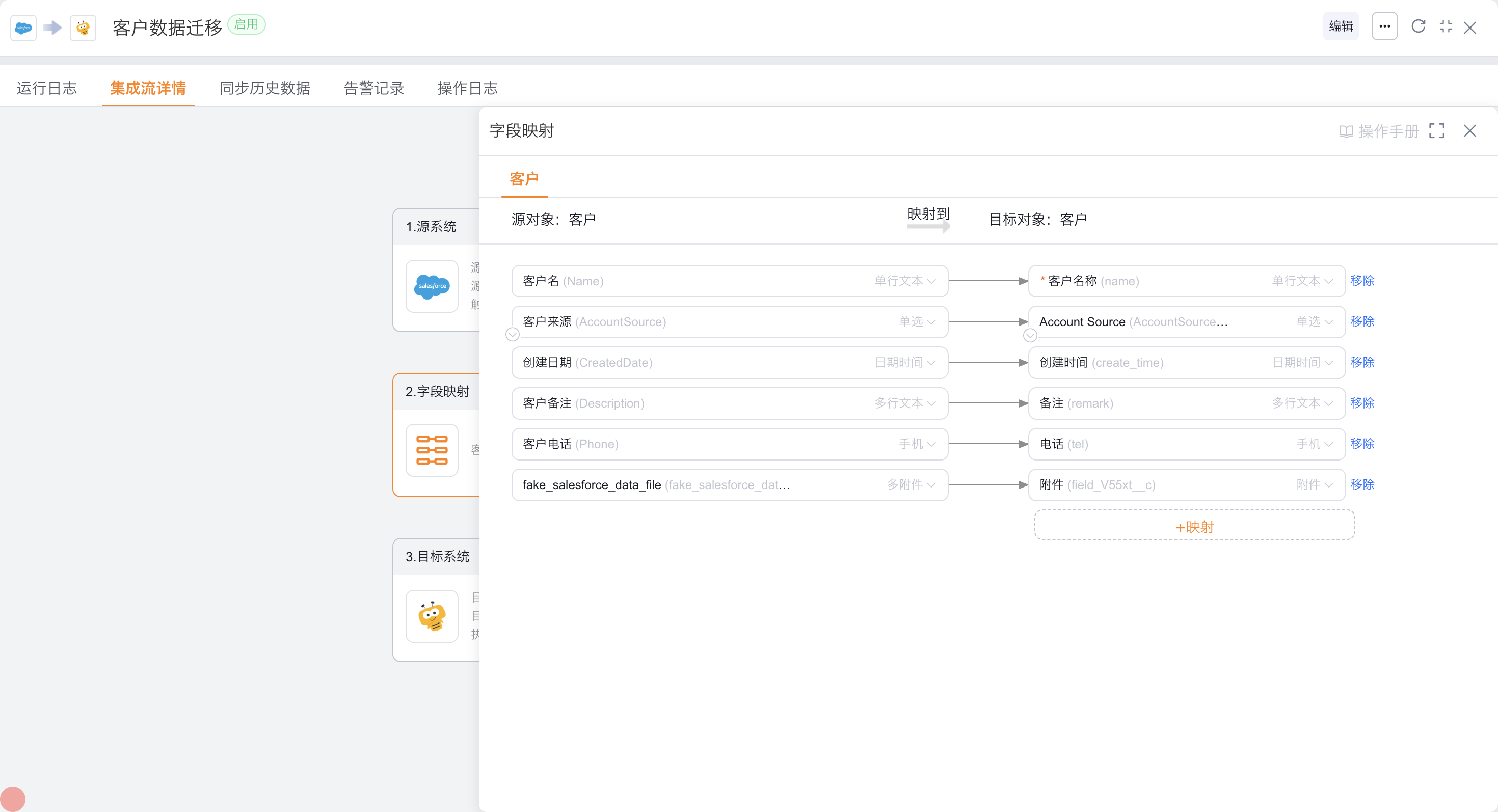Expand the Account Source target option mapping
The width and height of the screenshot is (1498, 812).
(x=1029, y=335)
